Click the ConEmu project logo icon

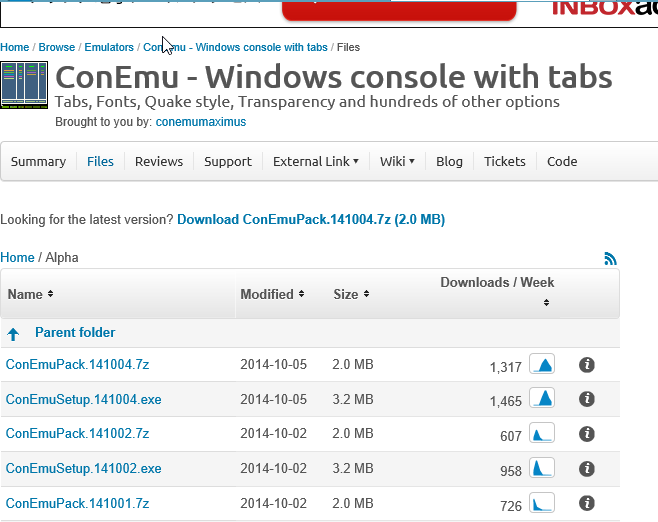(x=24, y=85)
